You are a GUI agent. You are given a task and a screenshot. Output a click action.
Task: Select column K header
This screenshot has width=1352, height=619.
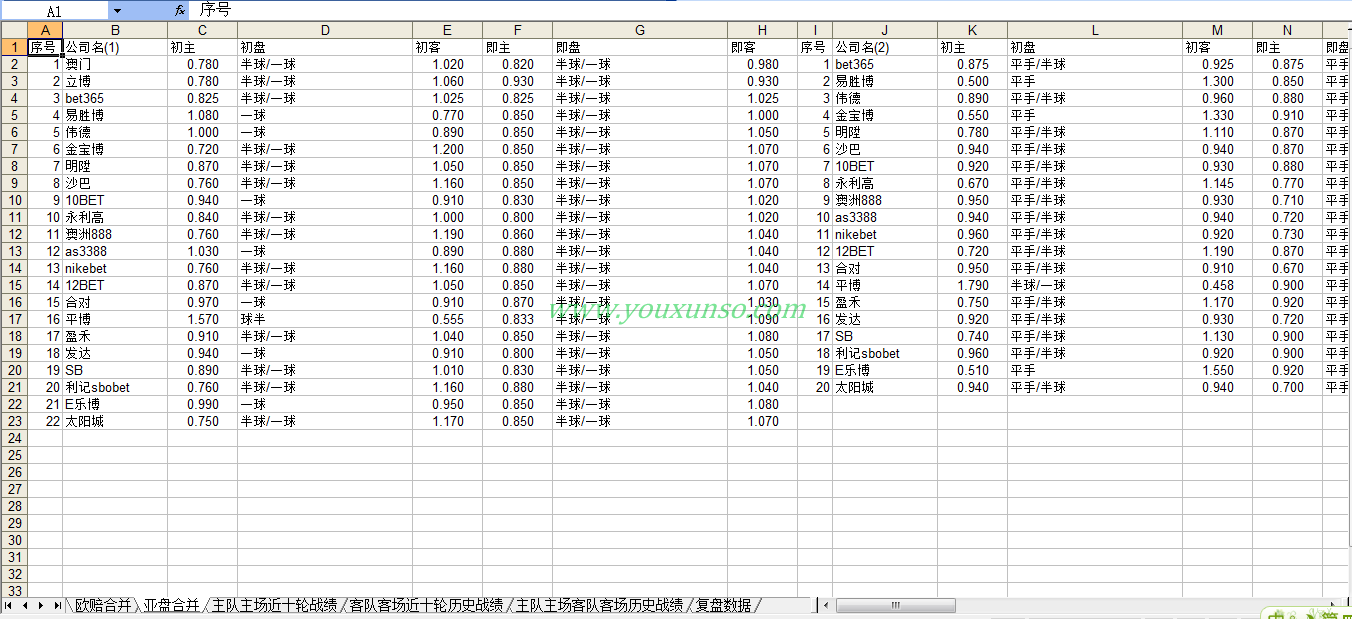tap(973, 30)
